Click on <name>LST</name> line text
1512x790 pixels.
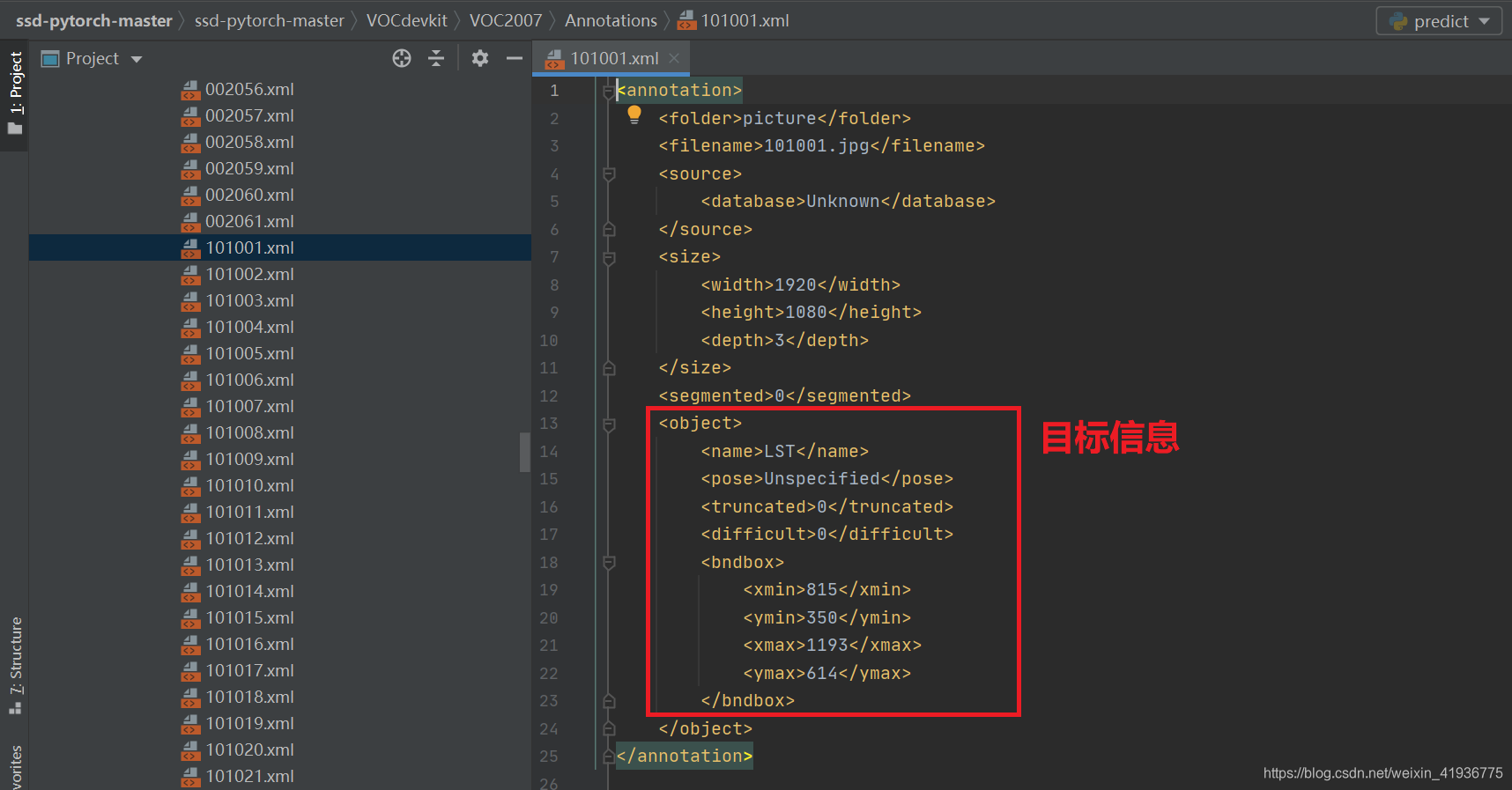pyautogui.click(x=785, y=452)
